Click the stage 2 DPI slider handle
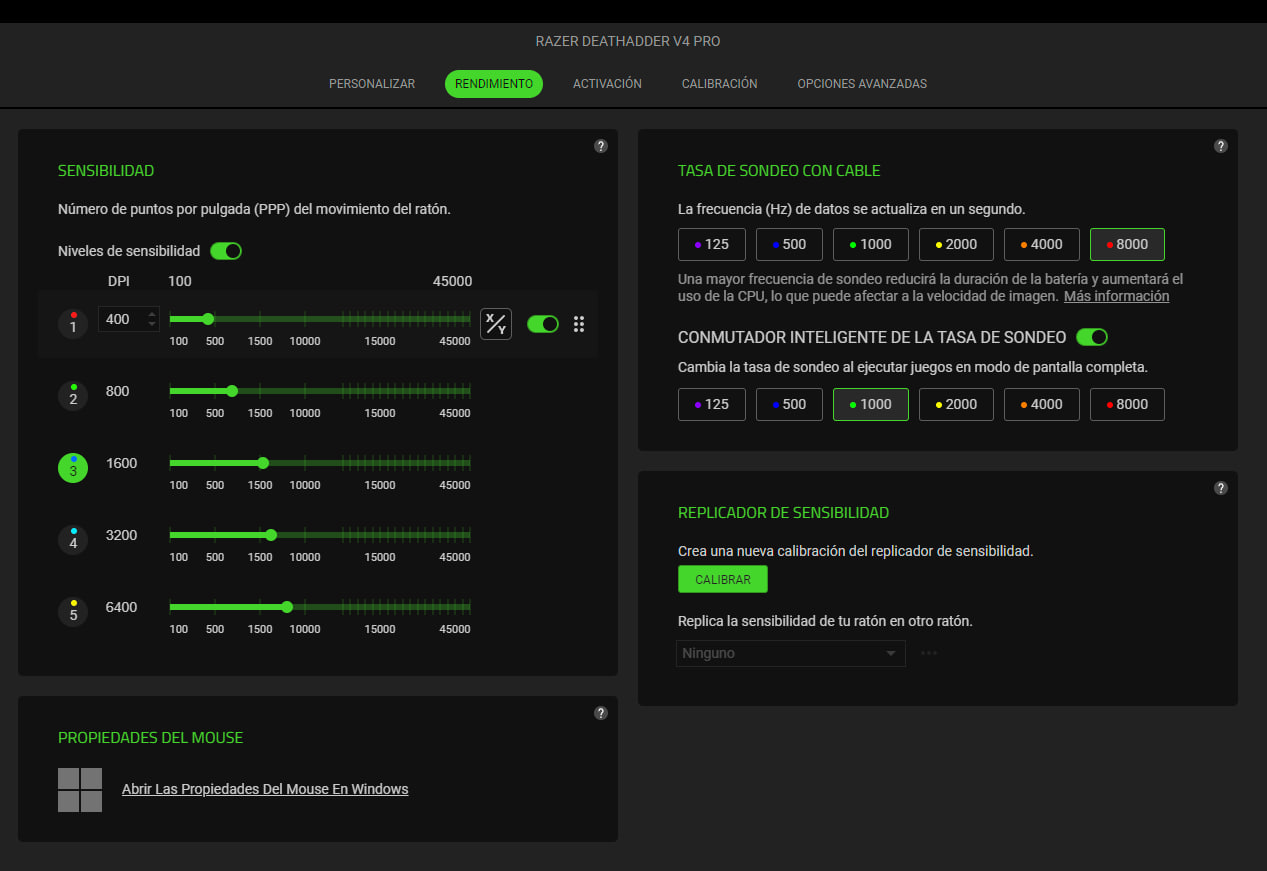 click(232, 391)
